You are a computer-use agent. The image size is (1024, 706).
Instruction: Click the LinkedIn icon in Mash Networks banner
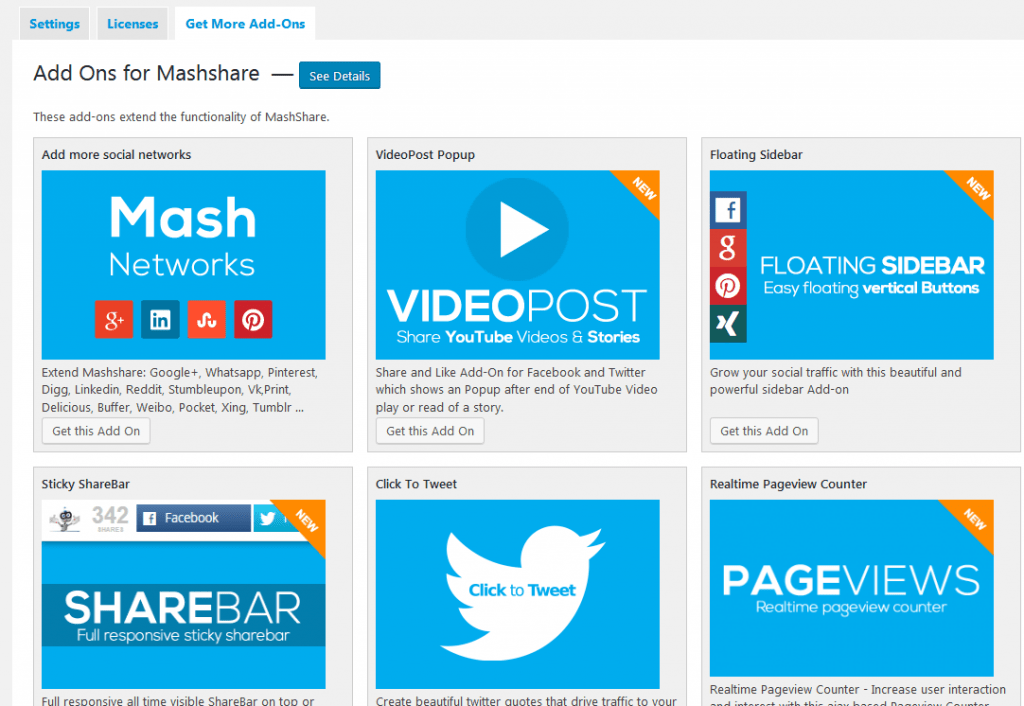coord(160,320)
